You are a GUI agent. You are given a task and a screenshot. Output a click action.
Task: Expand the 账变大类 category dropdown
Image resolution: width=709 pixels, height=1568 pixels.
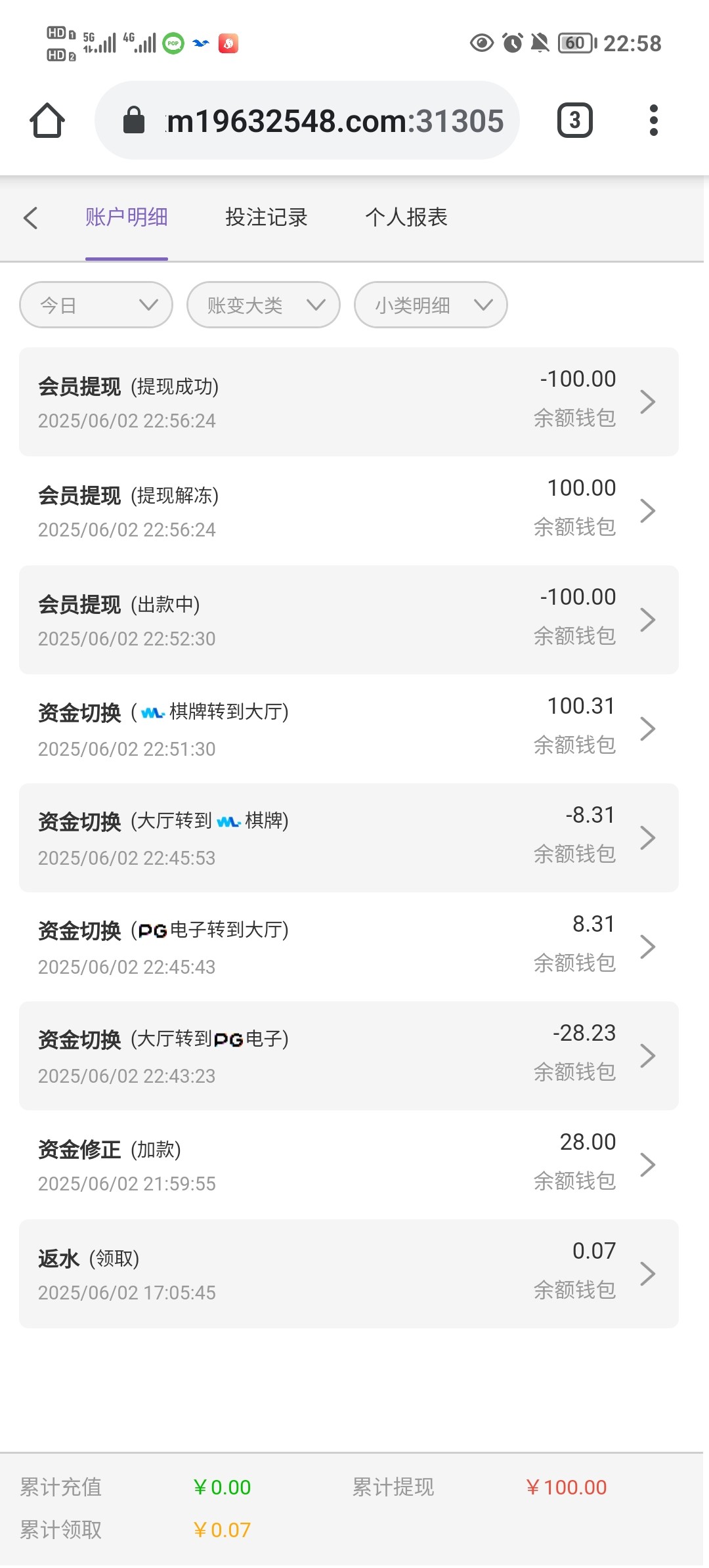point(263,305)
